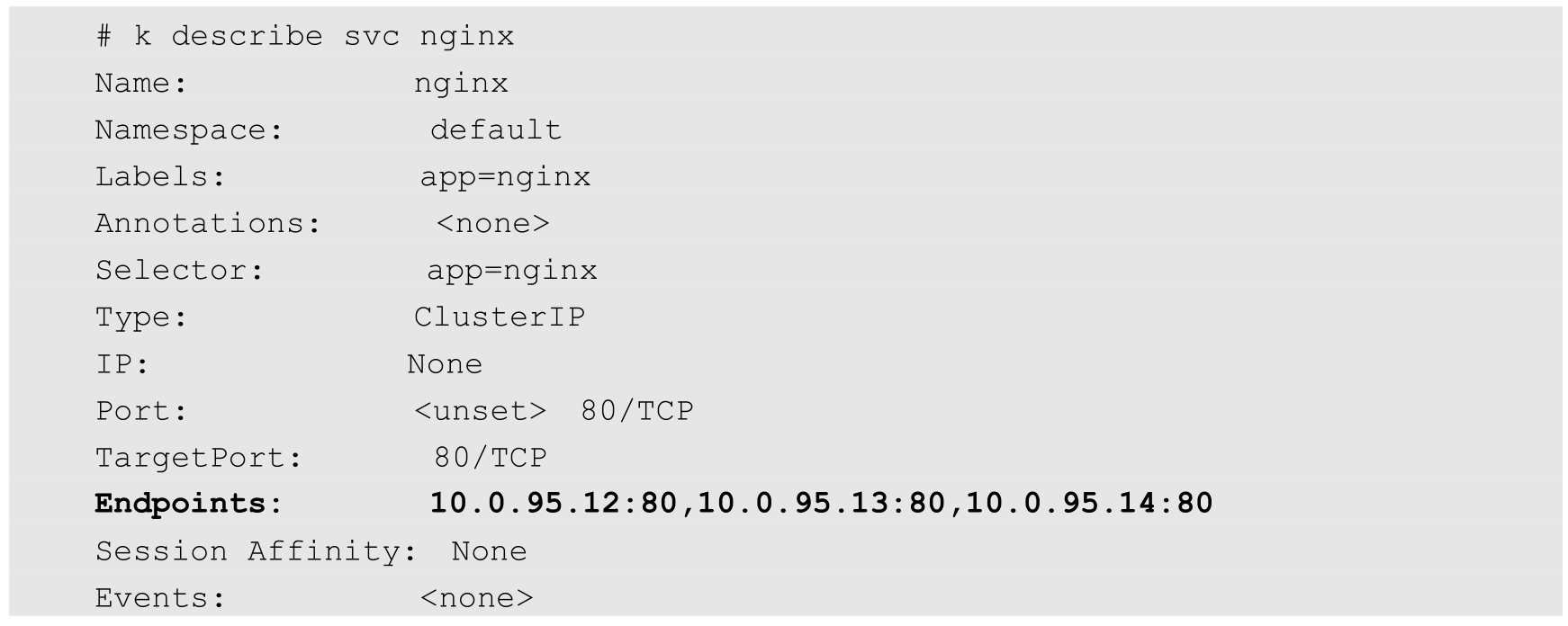Click the 'default' namespace value
Viewport: 1568px width, 626px height.
[495, 130]
